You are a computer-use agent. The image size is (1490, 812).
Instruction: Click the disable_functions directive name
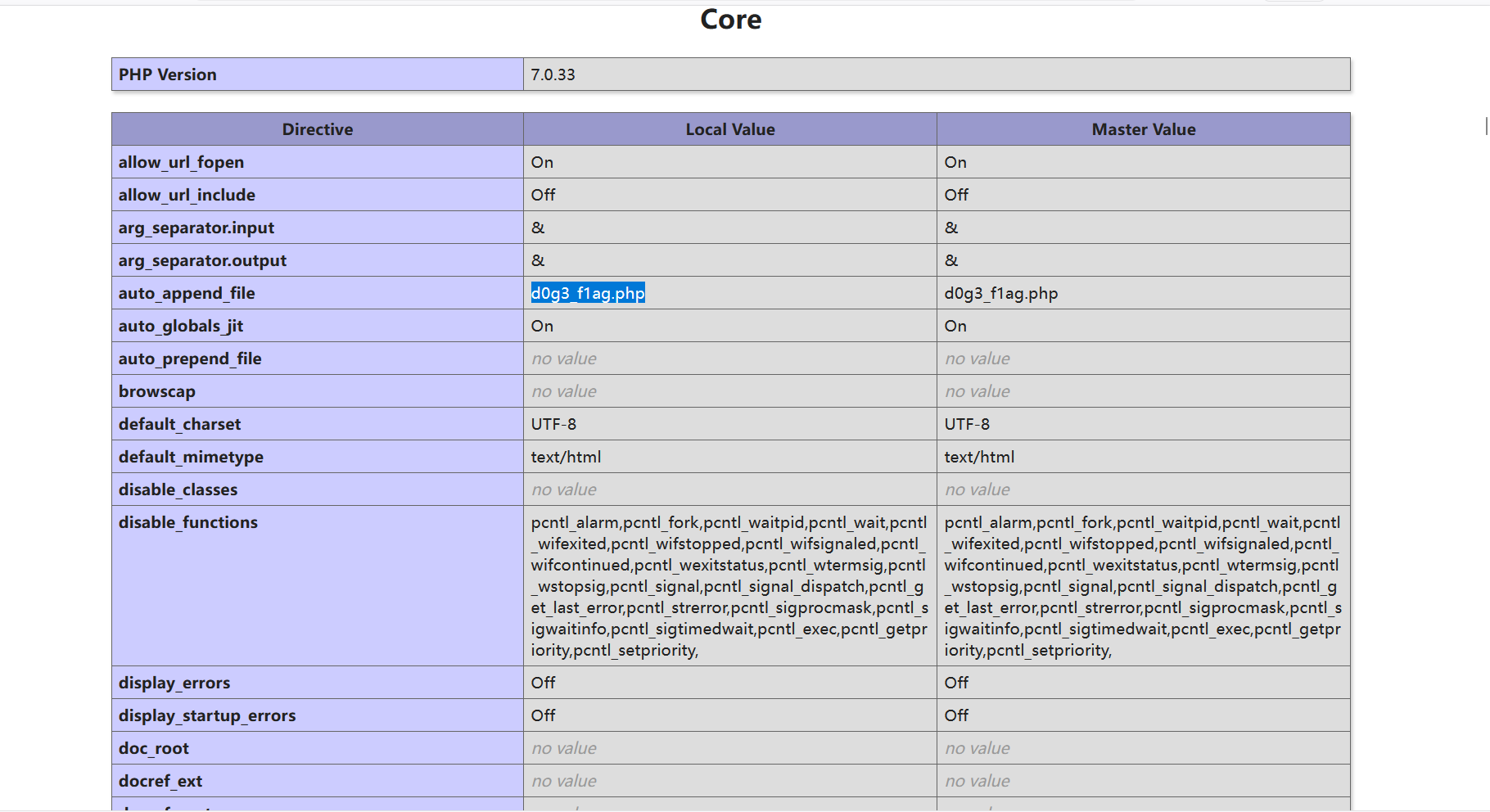pos(187,522)
